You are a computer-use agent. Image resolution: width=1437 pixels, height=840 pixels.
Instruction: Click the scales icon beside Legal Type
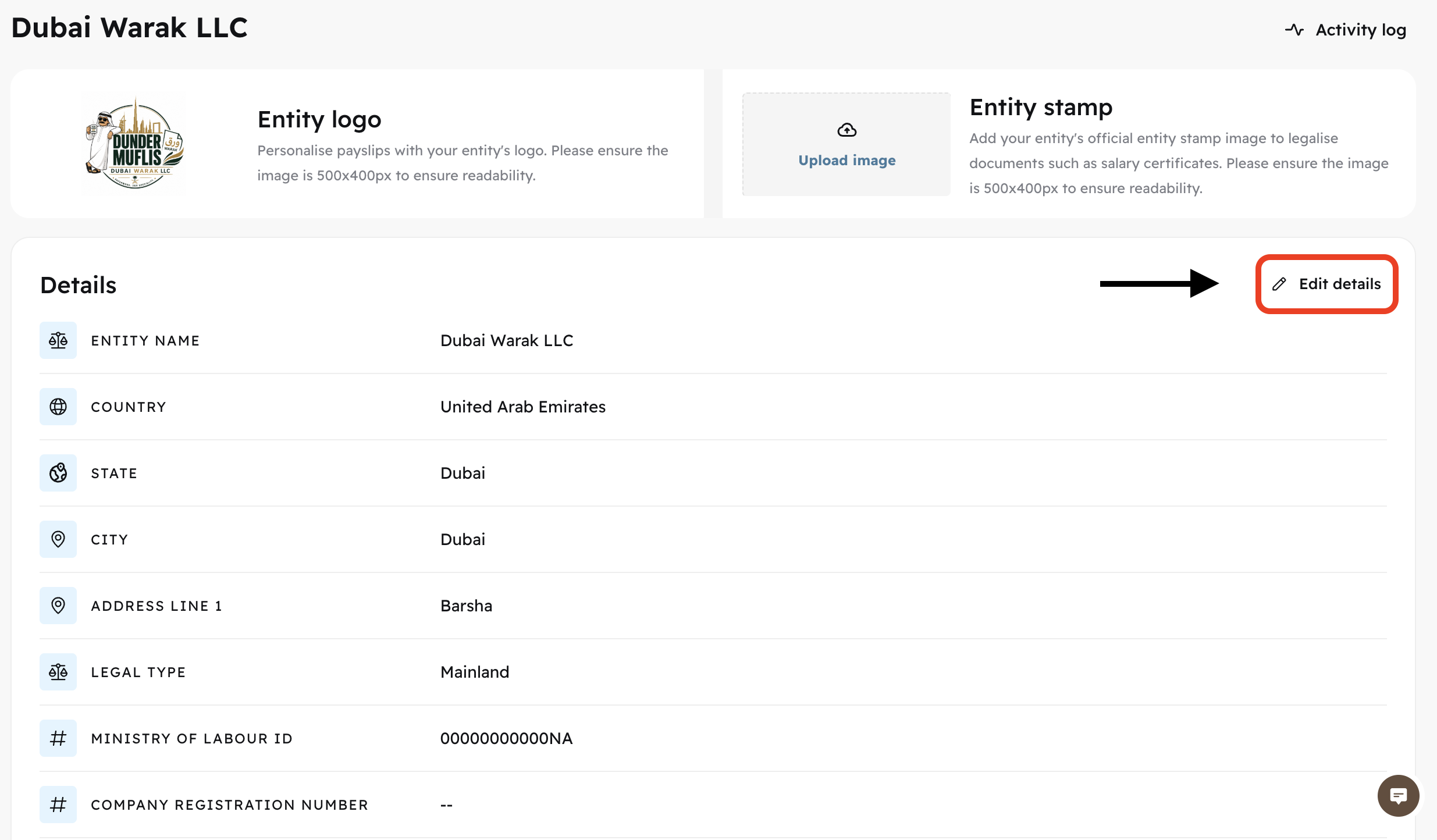tap(58, 672)
